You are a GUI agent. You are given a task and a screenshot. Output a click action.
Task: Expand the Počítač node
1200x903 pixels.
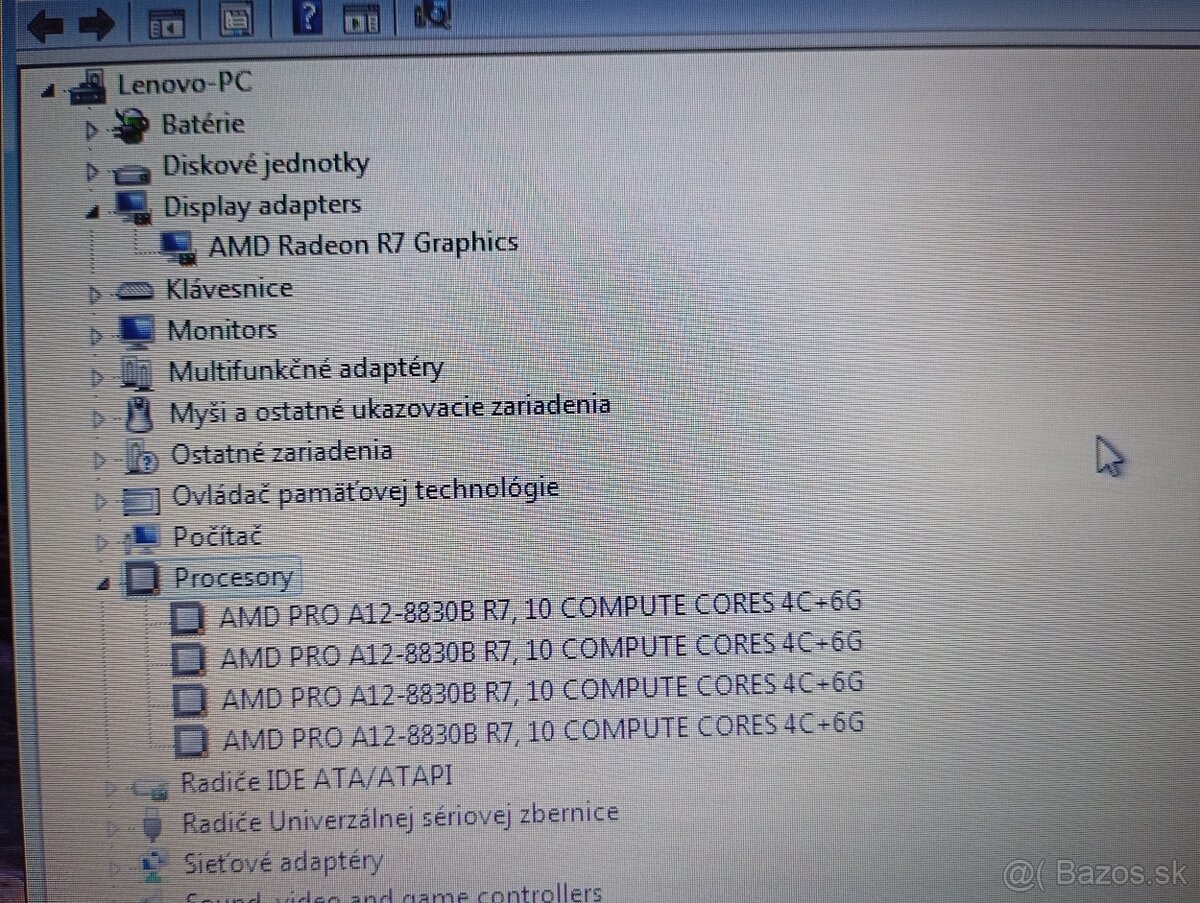(x=102, y=543)
